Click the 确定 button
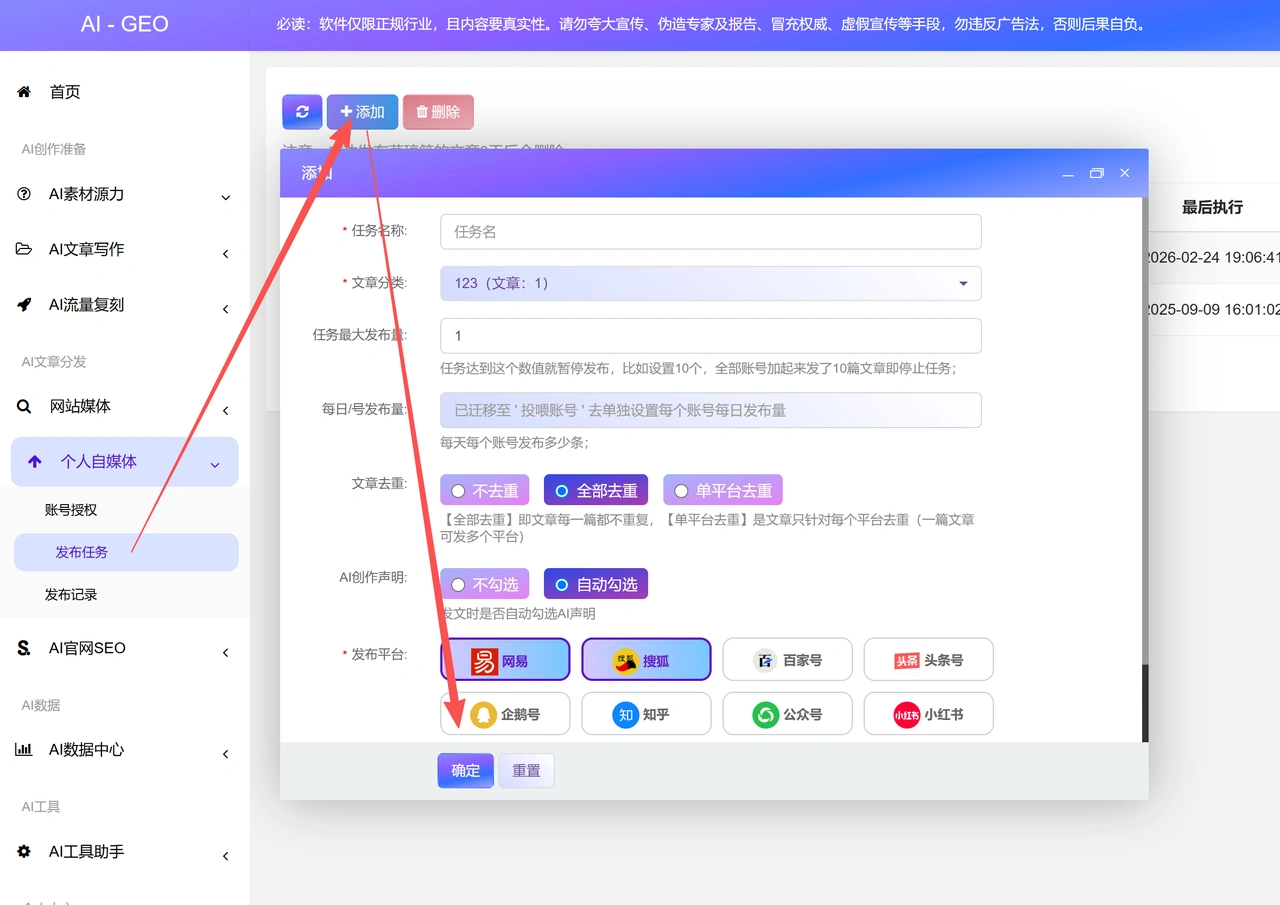This screenshot has height=905, width=1280. pos(466,770)
